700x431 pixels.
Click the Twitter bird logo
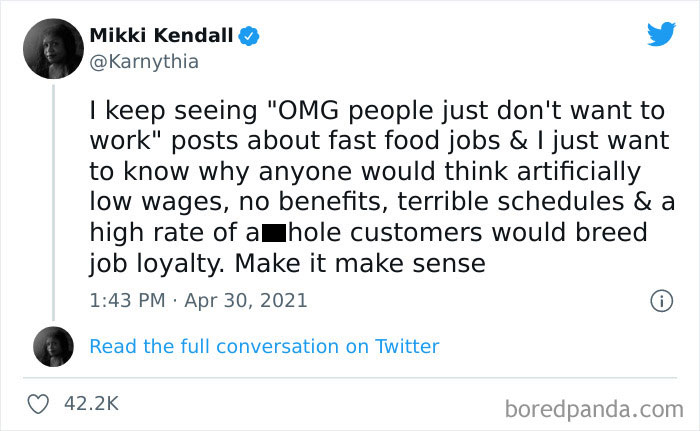coord(661,33)
